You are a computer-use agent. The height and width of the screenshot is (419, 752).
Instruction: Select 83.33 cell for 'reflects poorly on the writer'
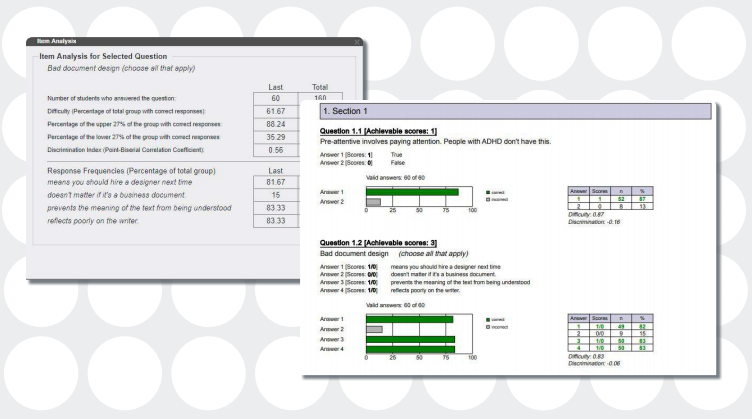click(x=276, y=221)
